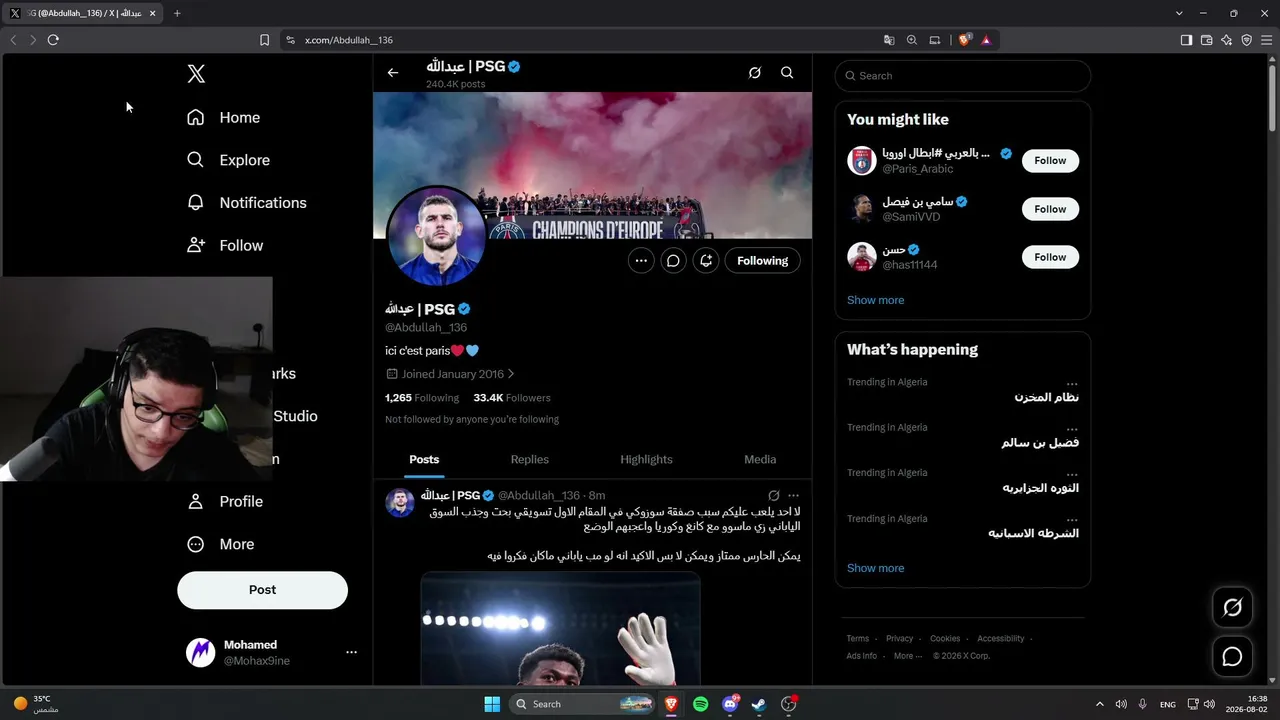Click the zoom magnifier icon in address bar

(x=912, y=40)
